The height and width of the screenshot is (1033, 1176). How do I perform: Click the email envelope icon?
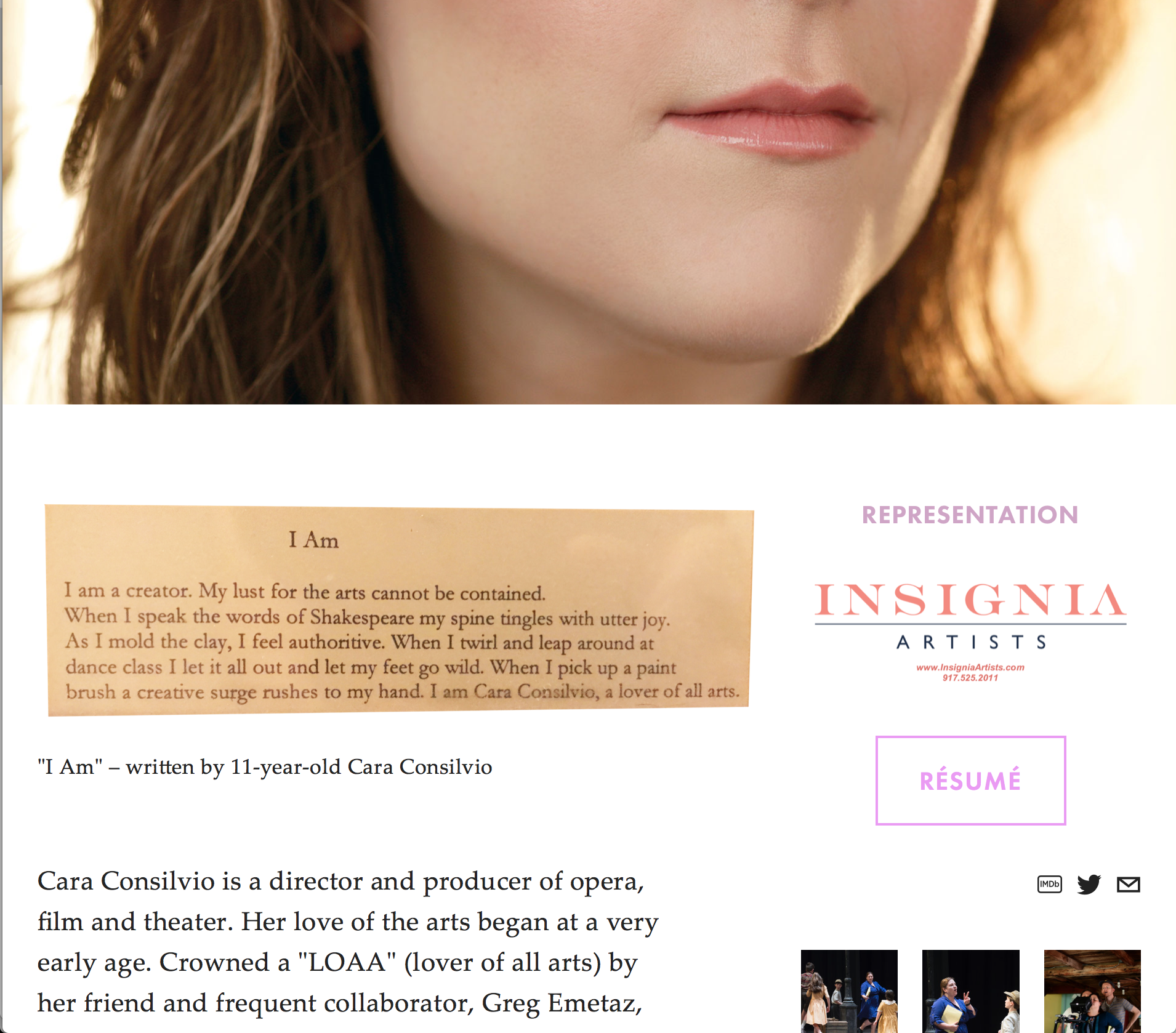pos(1128,884)
